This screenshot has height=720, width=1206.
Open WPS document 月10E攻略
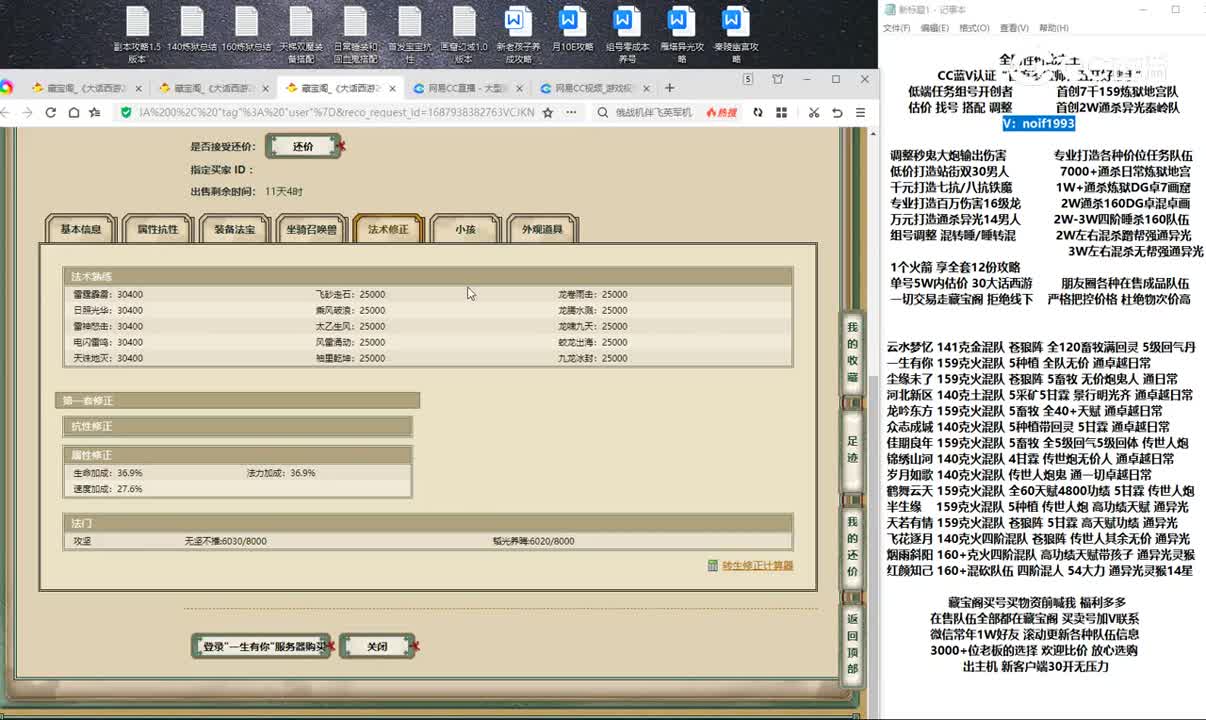pos(572,29)
